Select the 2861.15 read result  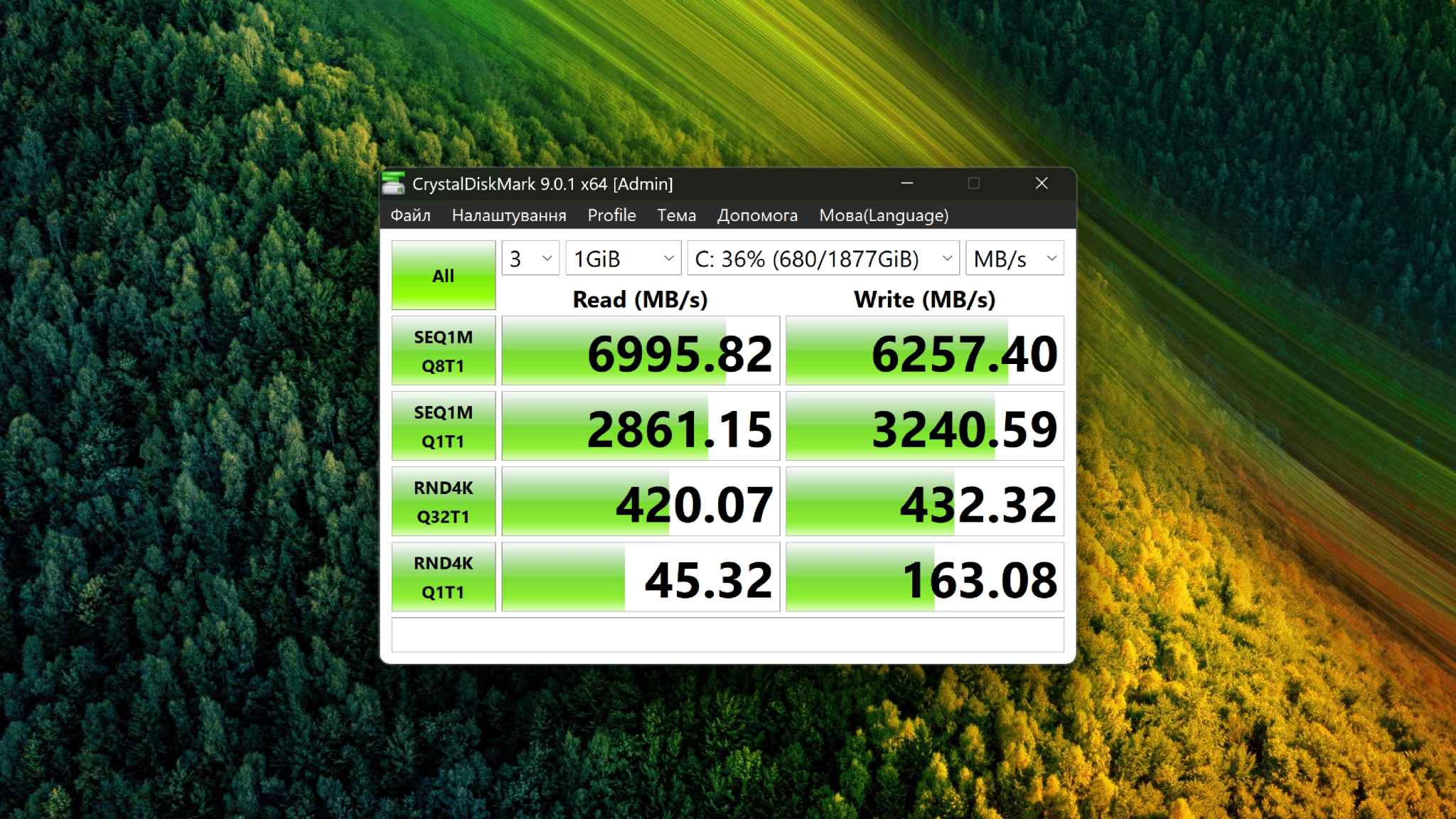641,427
